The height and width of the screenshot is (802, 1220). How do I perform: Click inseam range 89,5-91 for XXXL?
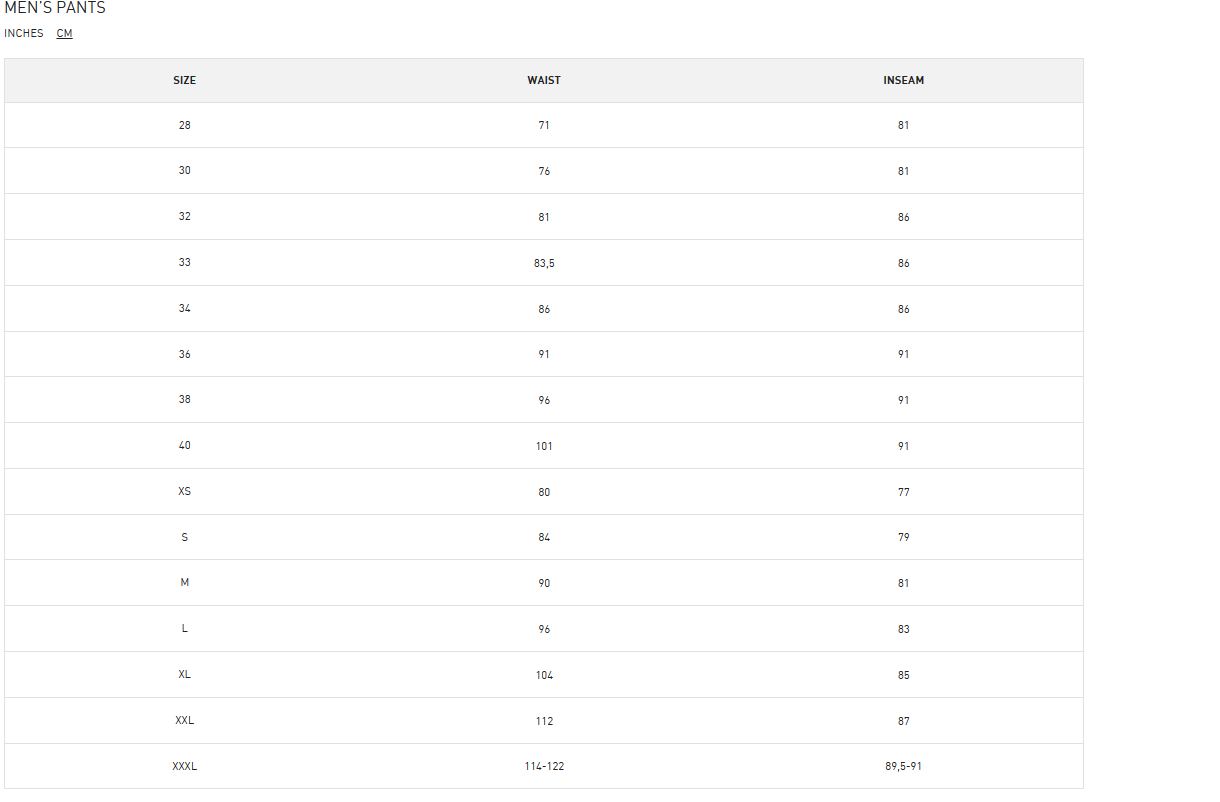pyautogui.click(x=904, y=767)
